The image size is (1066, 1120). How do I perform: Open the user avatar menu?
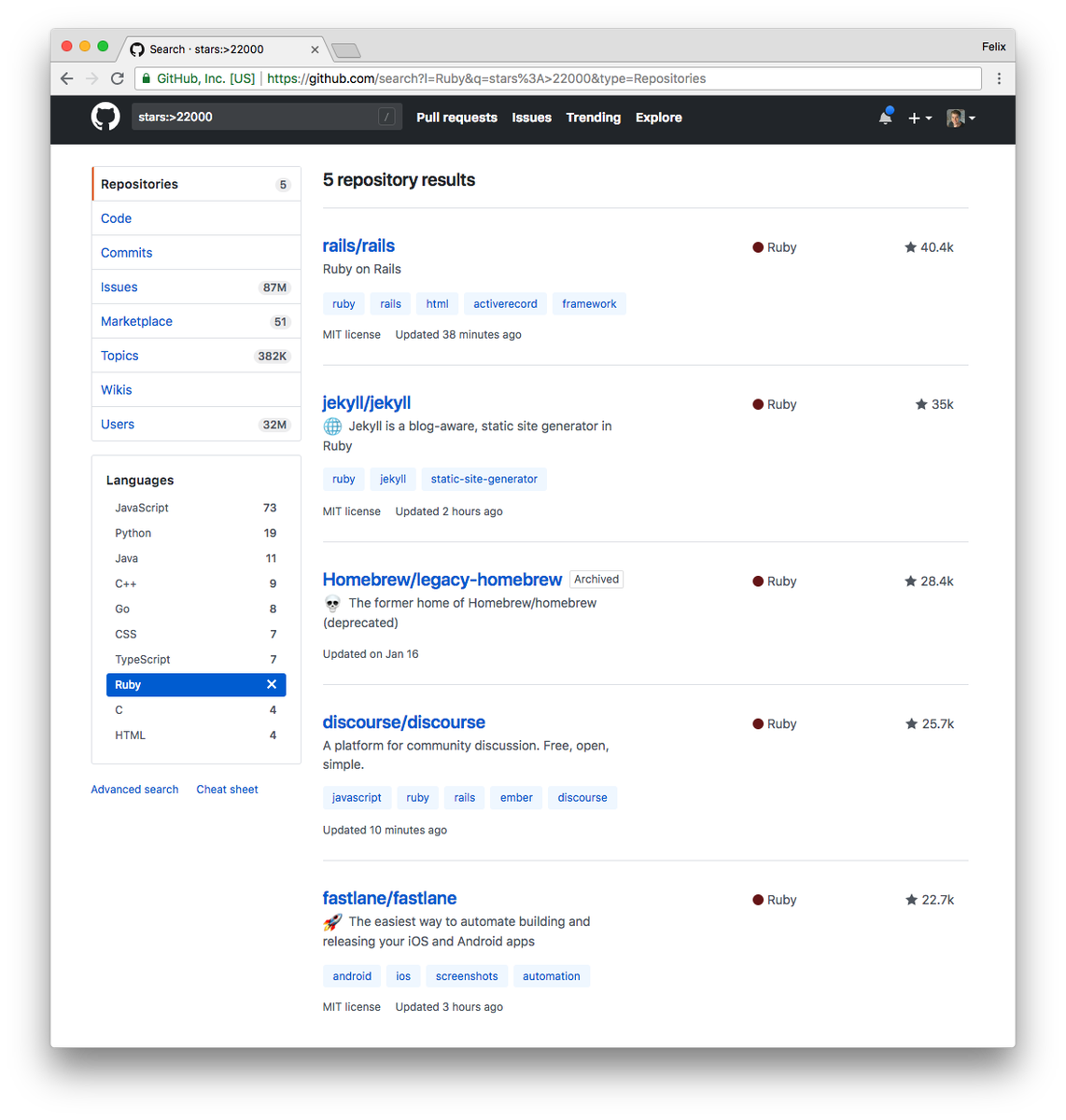click(x=961, y=118)
